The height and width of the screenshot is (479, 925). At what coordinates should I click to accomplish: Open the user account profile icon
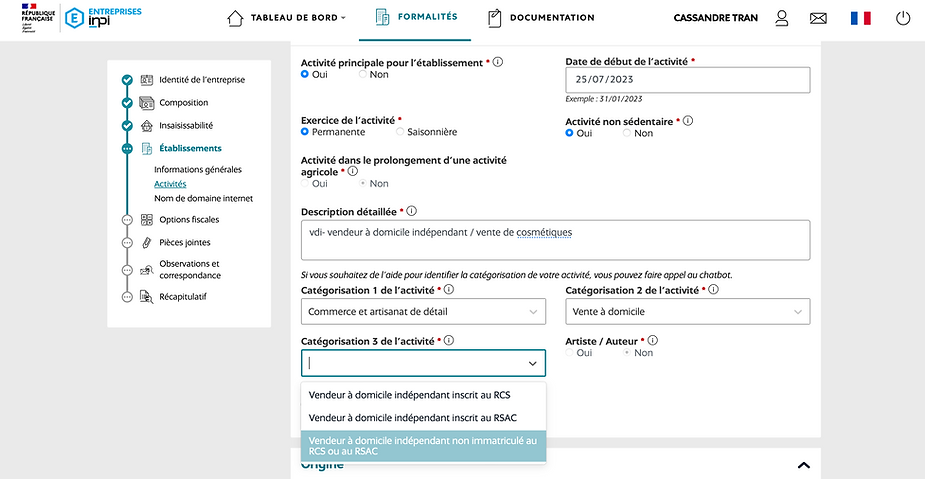782,18
